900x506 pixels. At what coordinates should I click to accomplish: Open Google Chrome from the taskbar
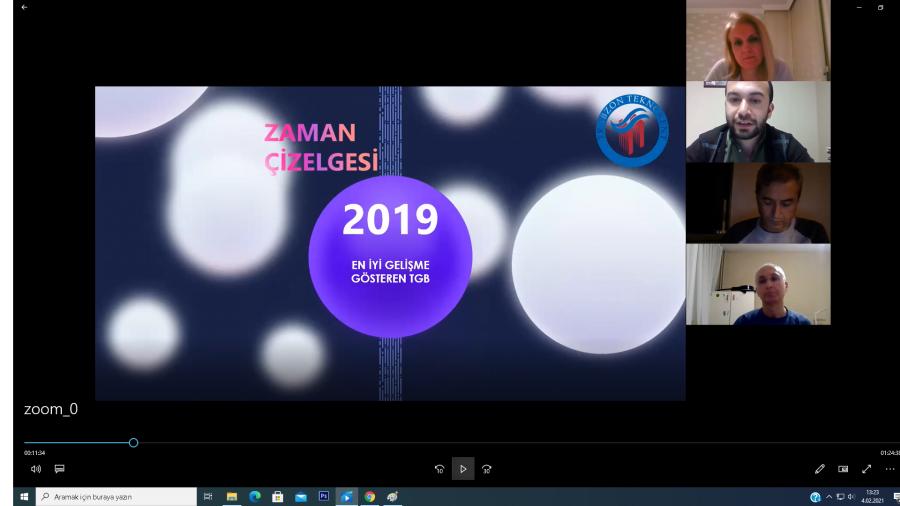[370, 497]
